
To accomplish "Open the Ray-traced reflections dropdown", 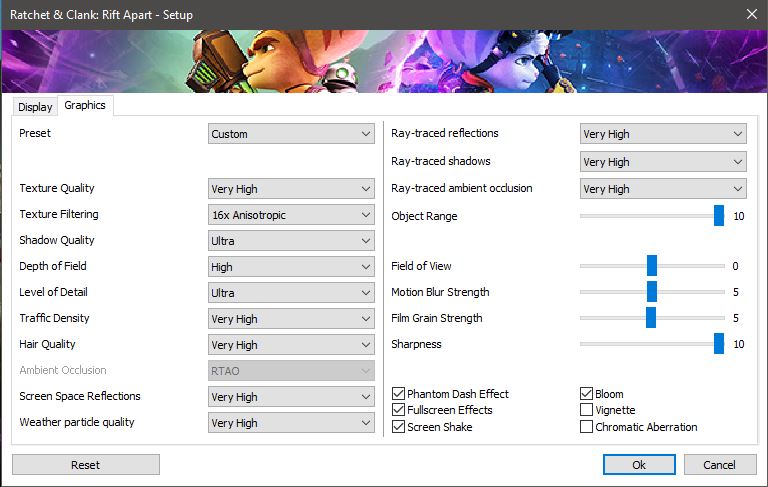I will click(x=663, y=134).
